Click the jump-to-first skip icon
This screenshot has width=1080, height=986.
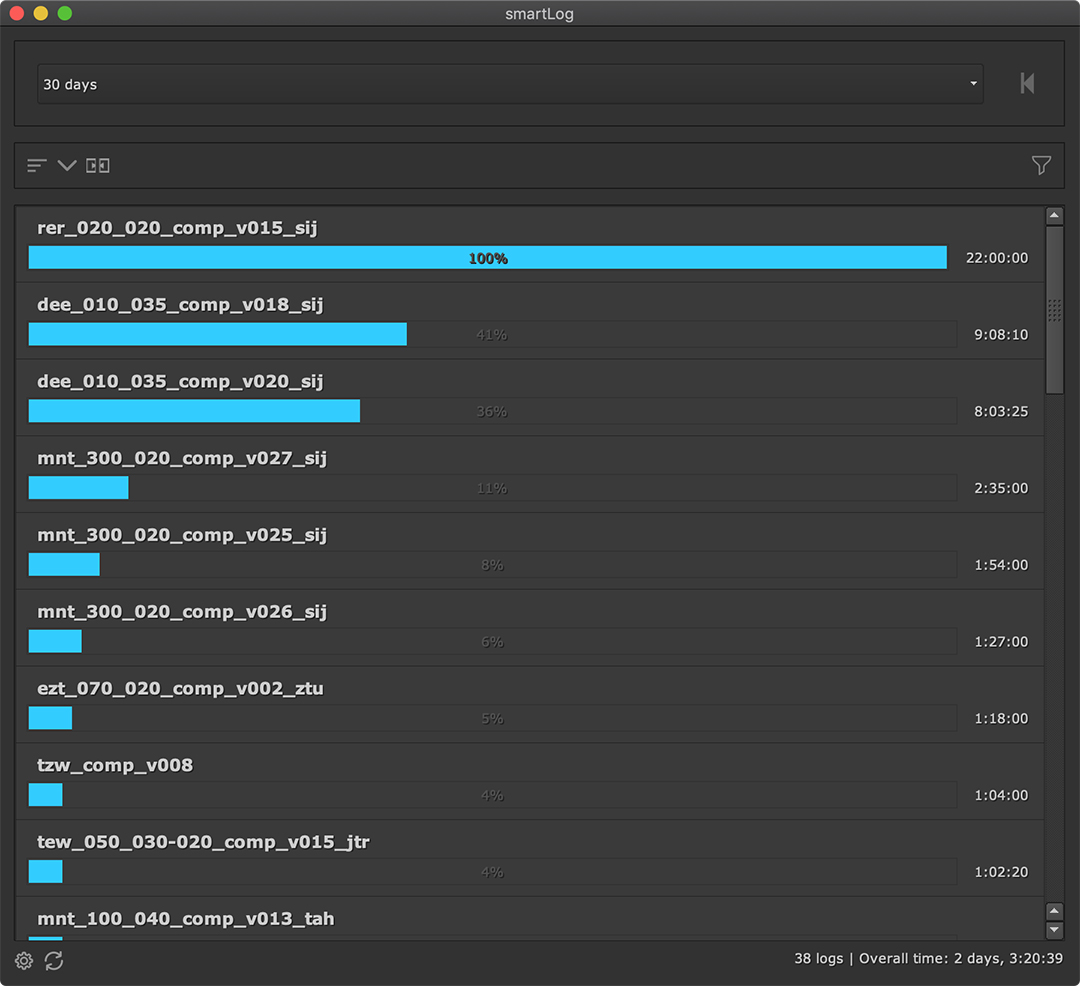tap(1027, 84)
